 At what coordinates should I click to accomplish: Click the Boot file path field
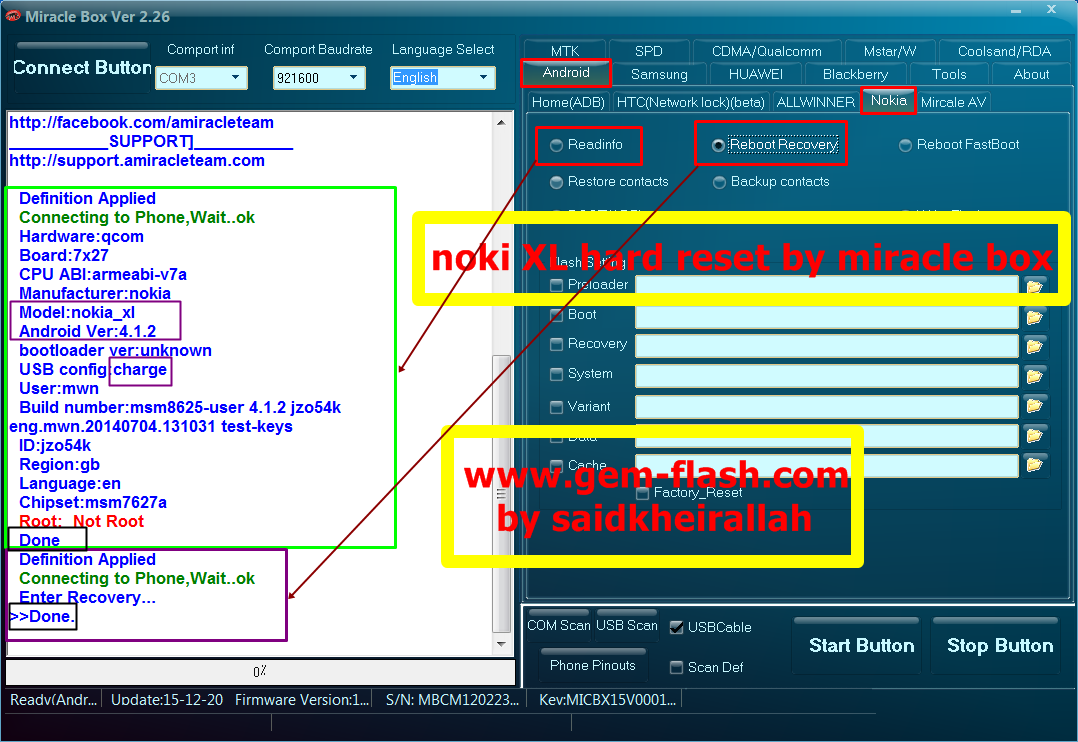click(x=826, y=317)
